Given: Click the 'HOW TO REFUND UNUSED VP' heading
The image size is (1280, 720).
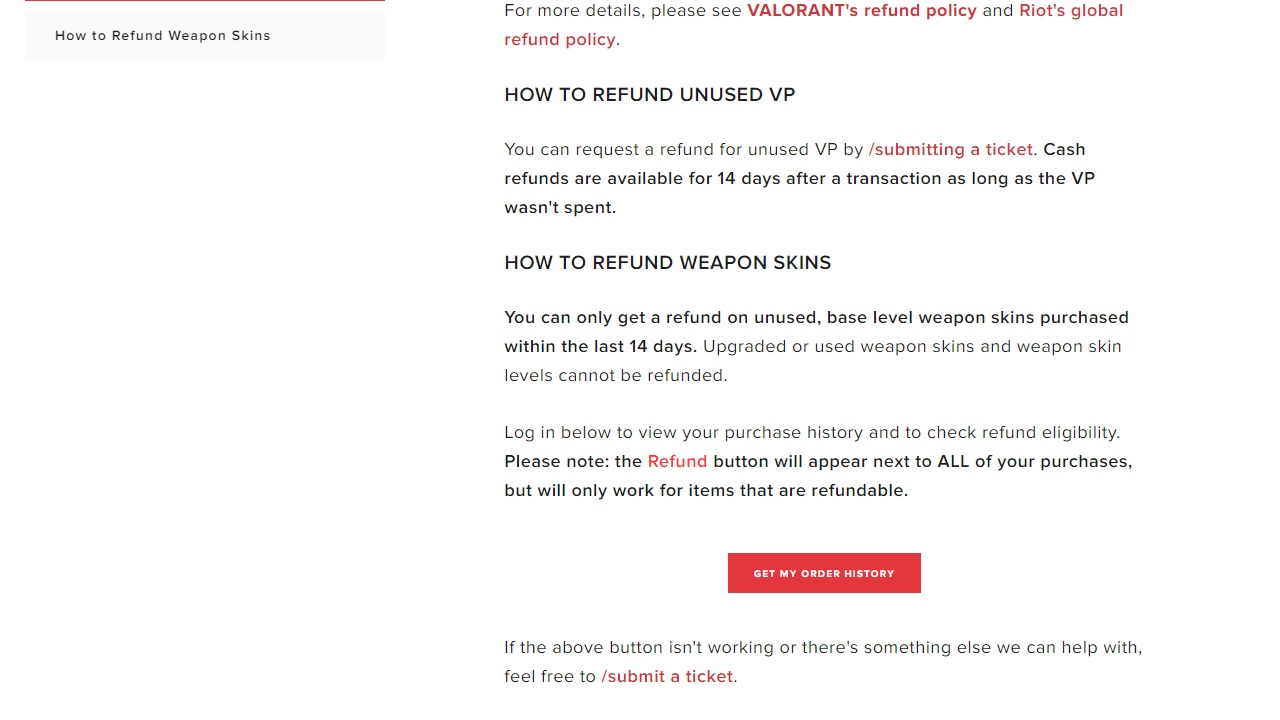Looking at the screenshot, I should [650, 95].
